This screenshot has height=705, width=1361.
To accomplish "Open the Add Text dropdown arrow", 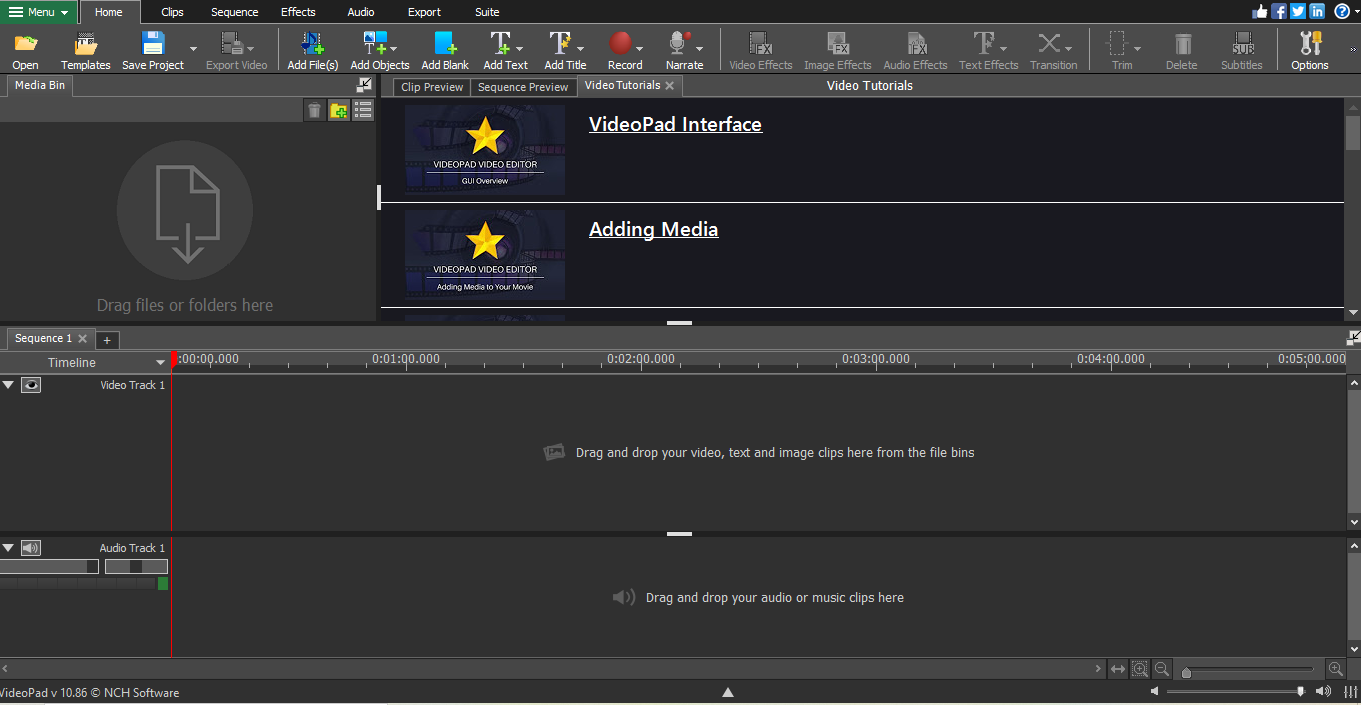I will [x=519, y=48].
